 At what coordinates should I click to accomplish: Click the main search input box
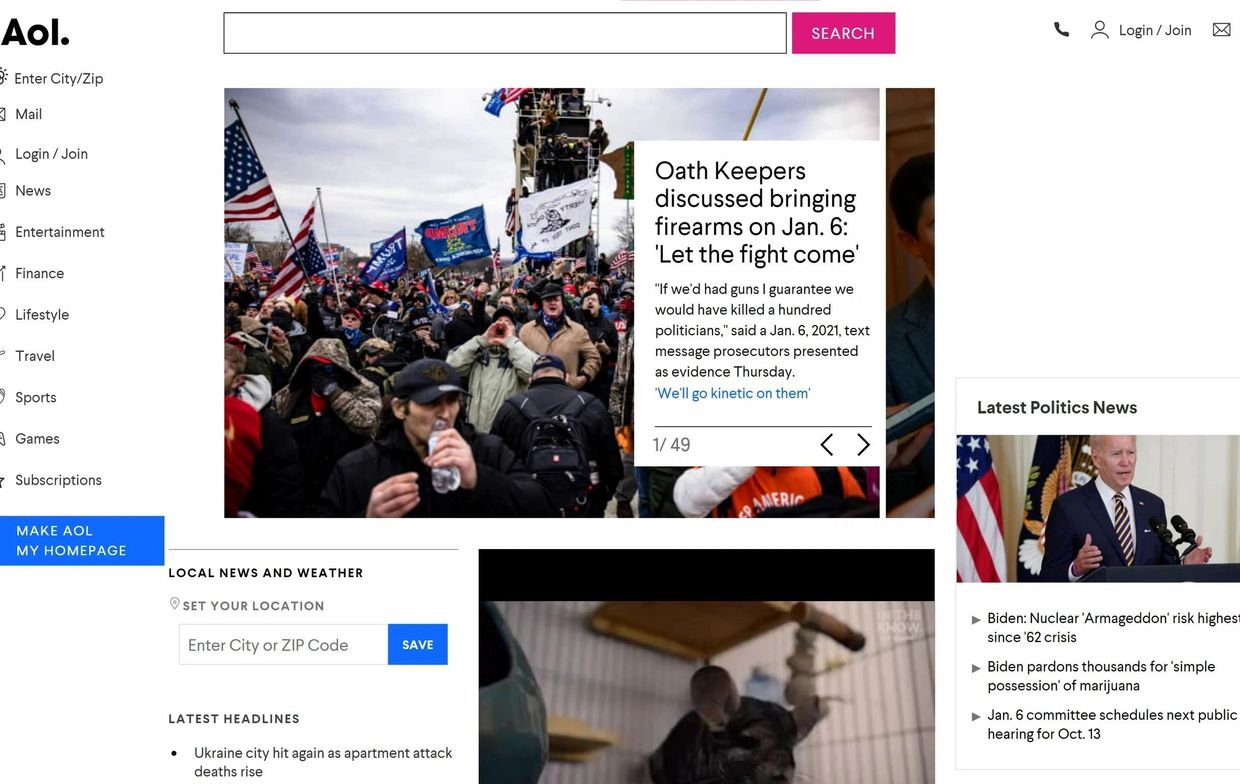click(x=505, y=33)
